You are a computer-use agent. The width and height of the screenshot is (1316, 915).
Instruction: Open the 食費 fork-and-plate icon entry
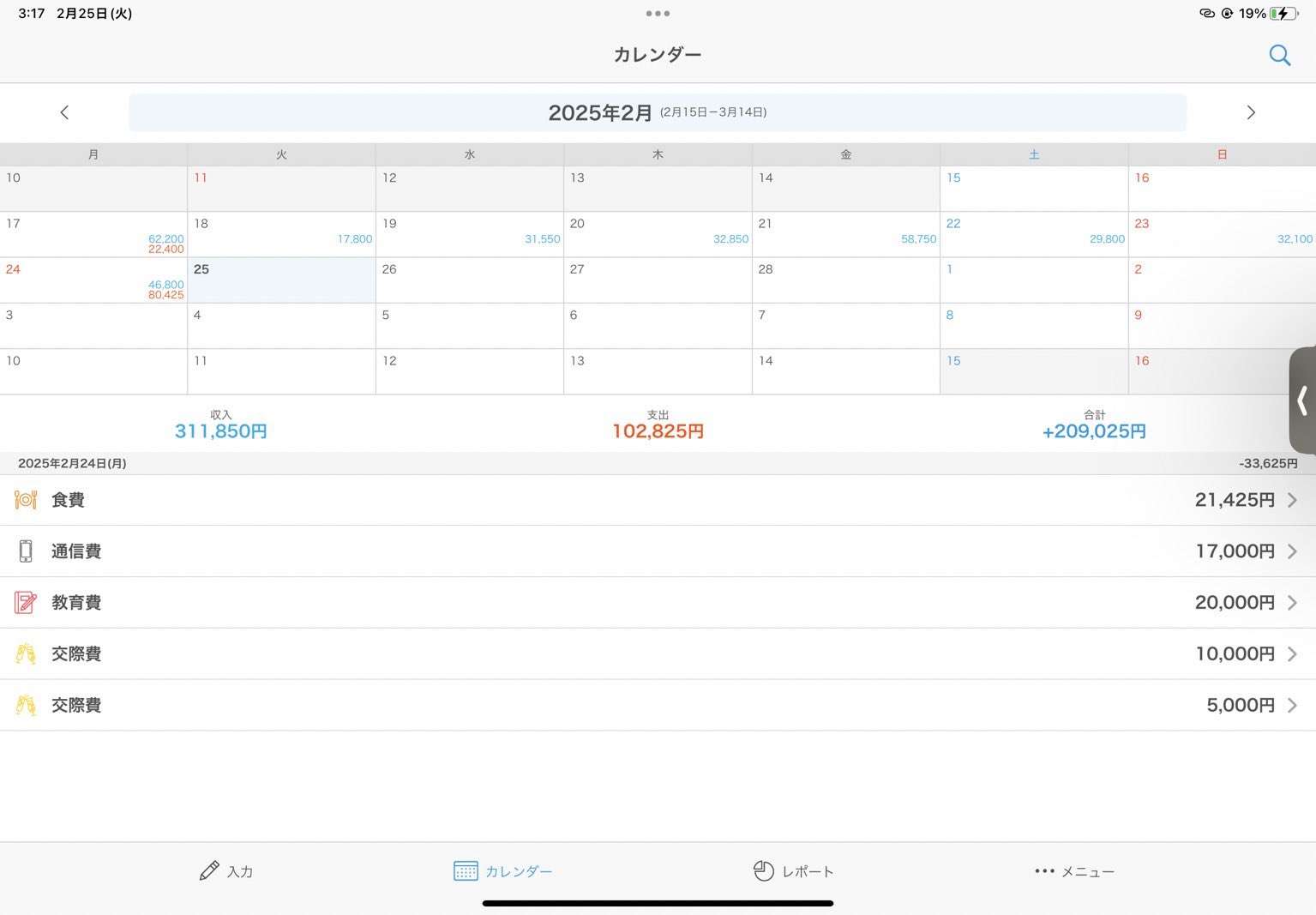click(26, 500)
